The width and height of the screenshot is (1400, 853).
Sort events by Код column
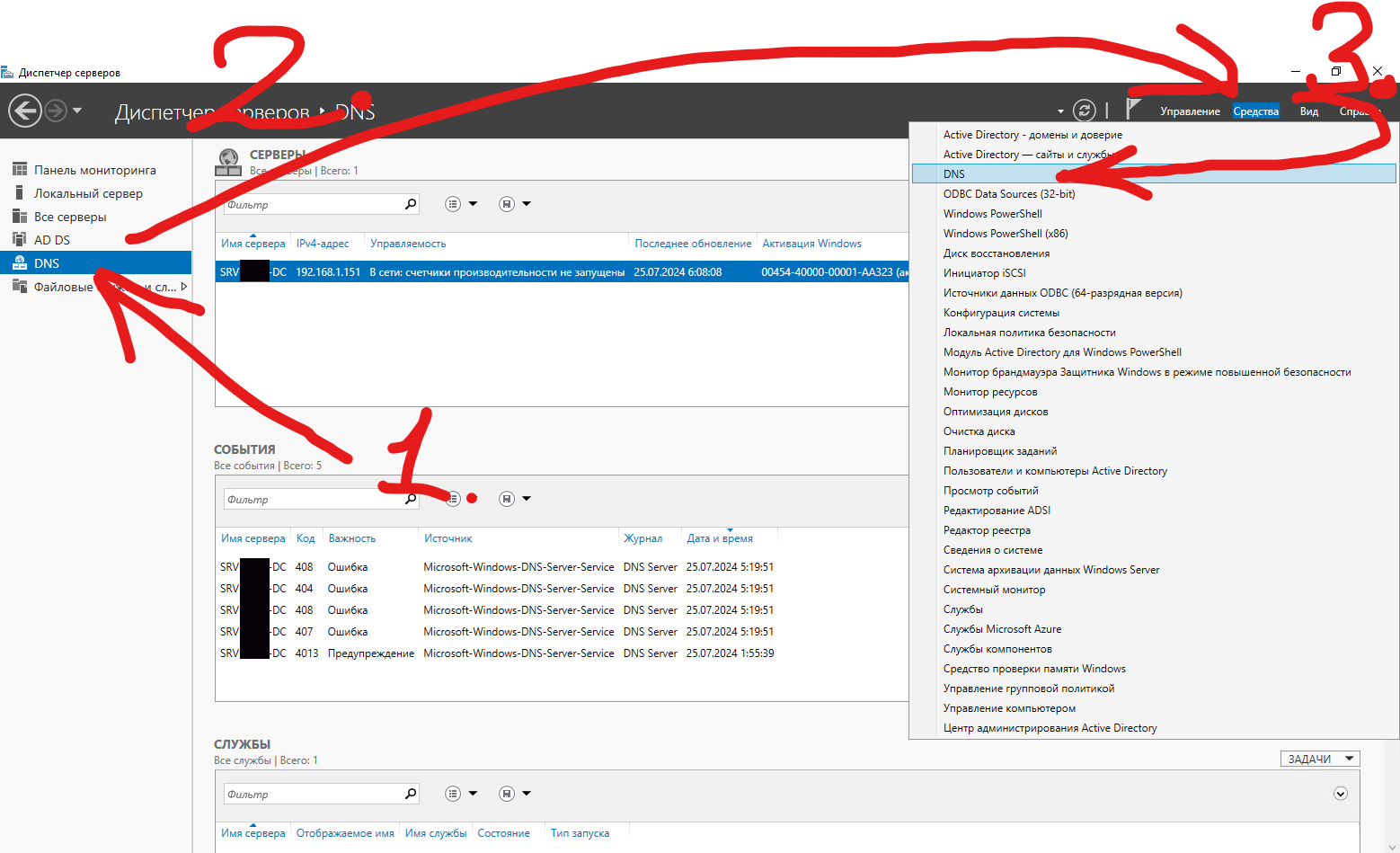[x=306, y=538]
